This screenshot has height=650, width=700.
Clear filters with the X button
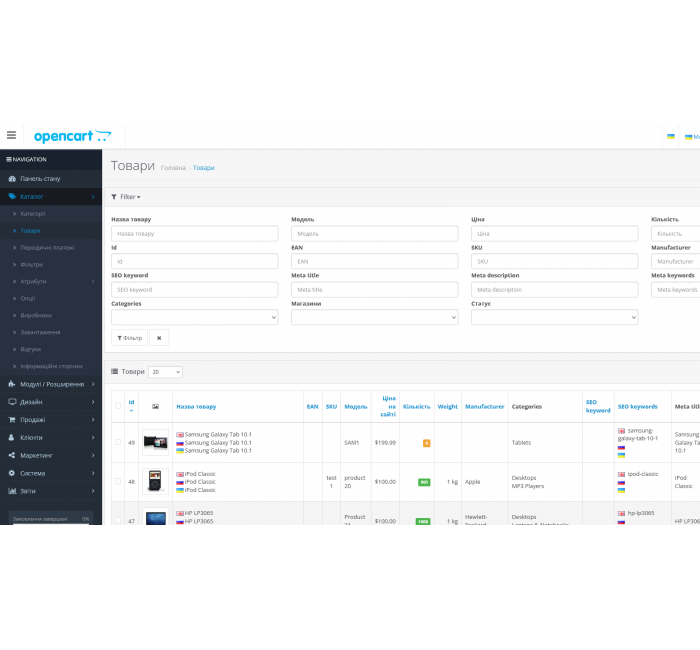tap(159, 338)
